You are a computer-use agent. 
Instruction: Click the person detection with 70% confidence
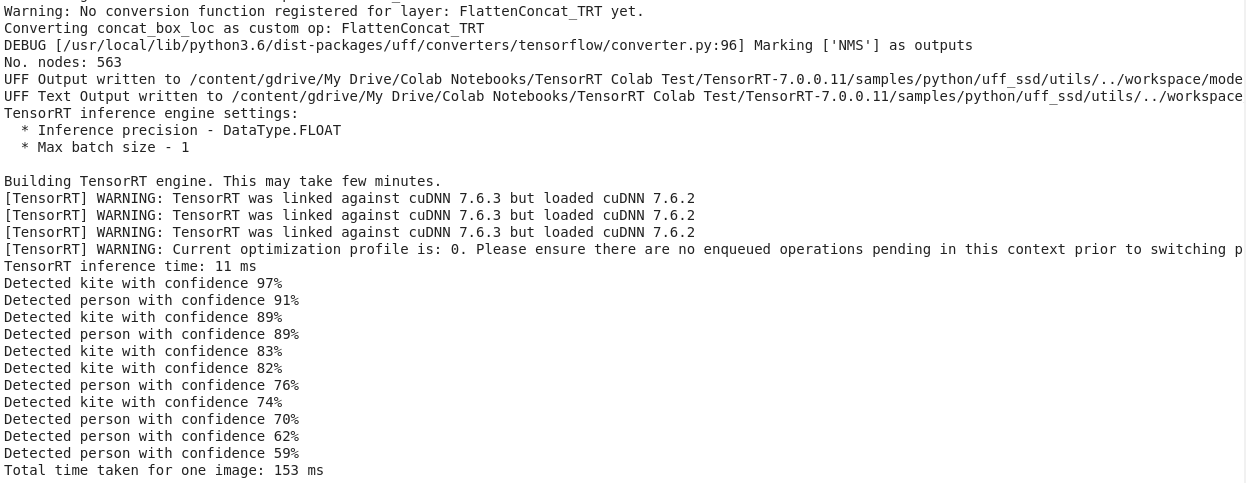click(x=151, y=419)
